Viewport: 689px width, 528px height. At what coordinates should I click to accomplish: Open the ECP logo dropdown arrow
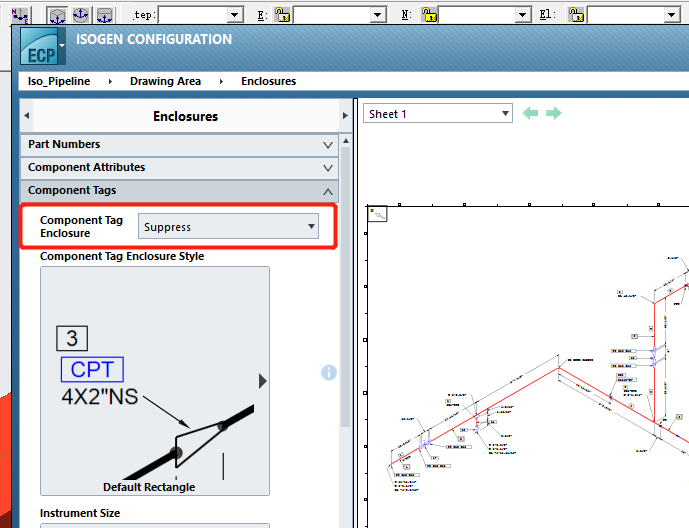point(62,46)
